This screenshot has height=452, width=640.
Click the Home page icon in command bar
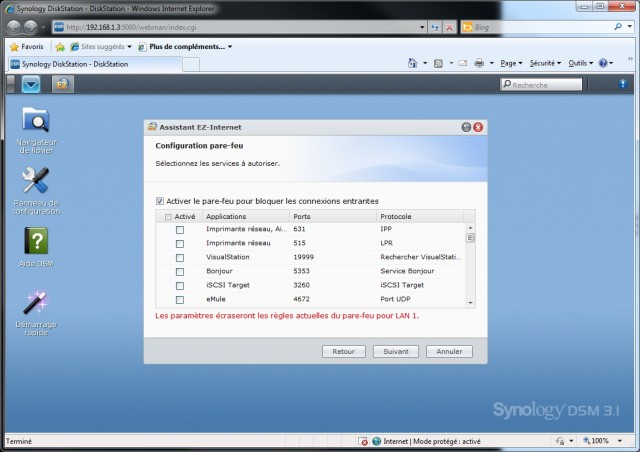pos(413,63)
